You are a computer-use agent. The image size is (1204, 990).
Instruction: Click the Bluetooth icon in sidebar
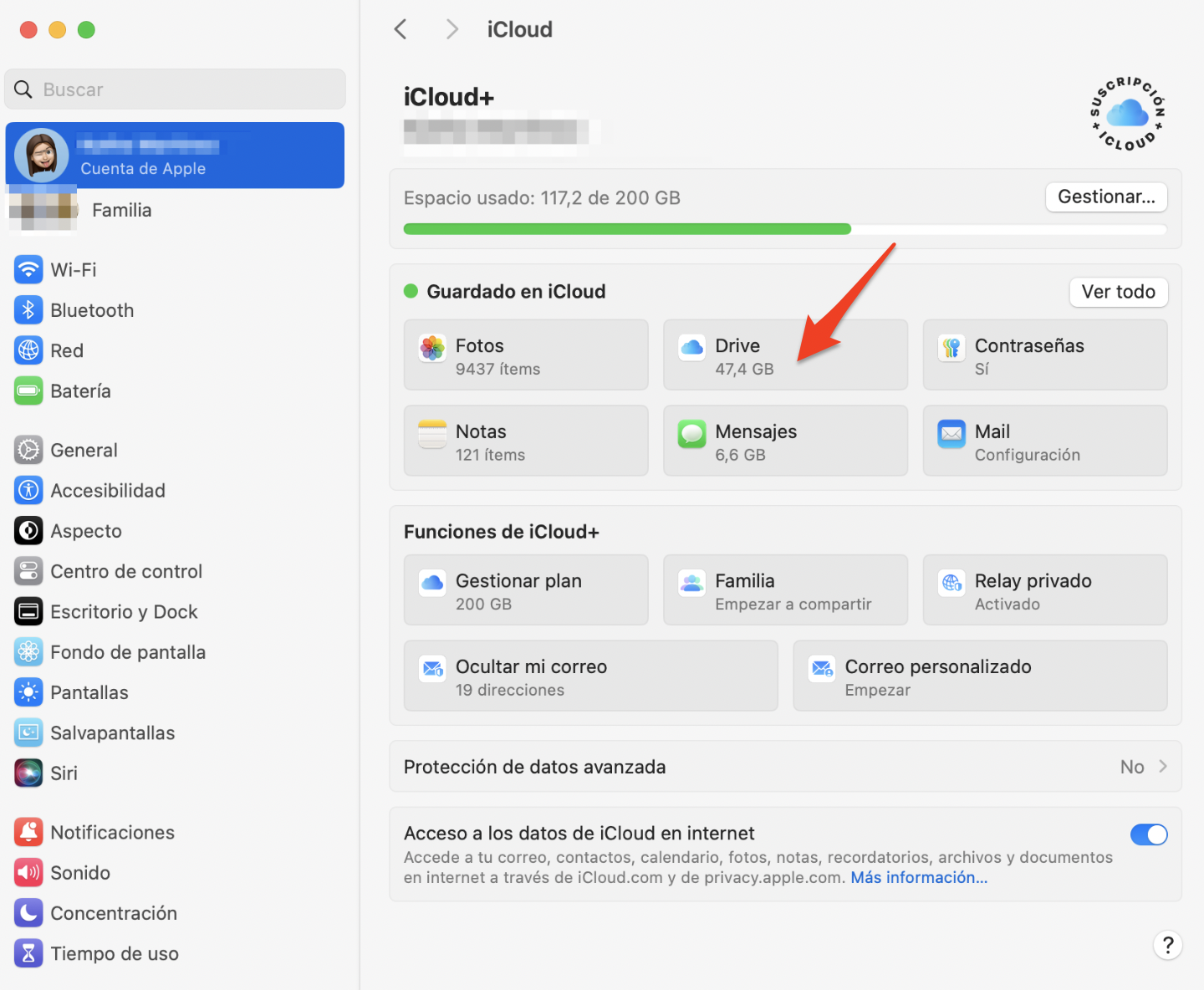tap(28, 310)
